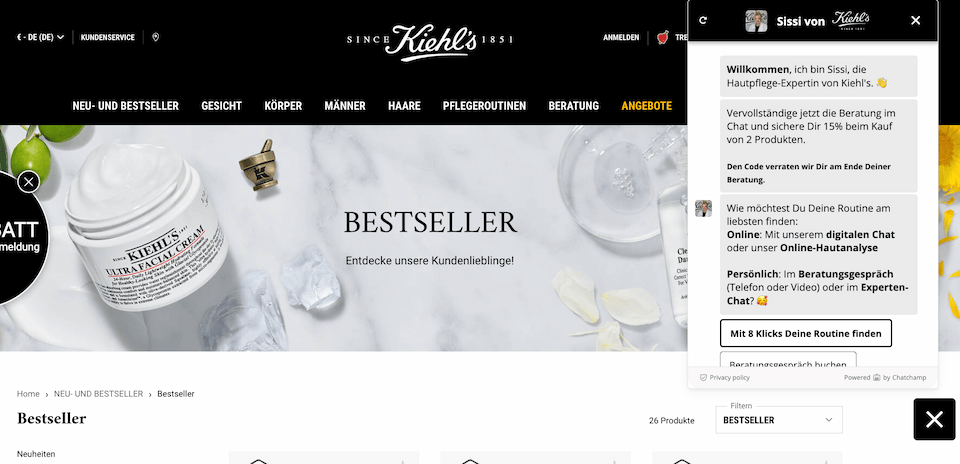Click the Neuheiten sidebar filter
The height and width of the screenshot is (464, 960).
coord(36,454)
